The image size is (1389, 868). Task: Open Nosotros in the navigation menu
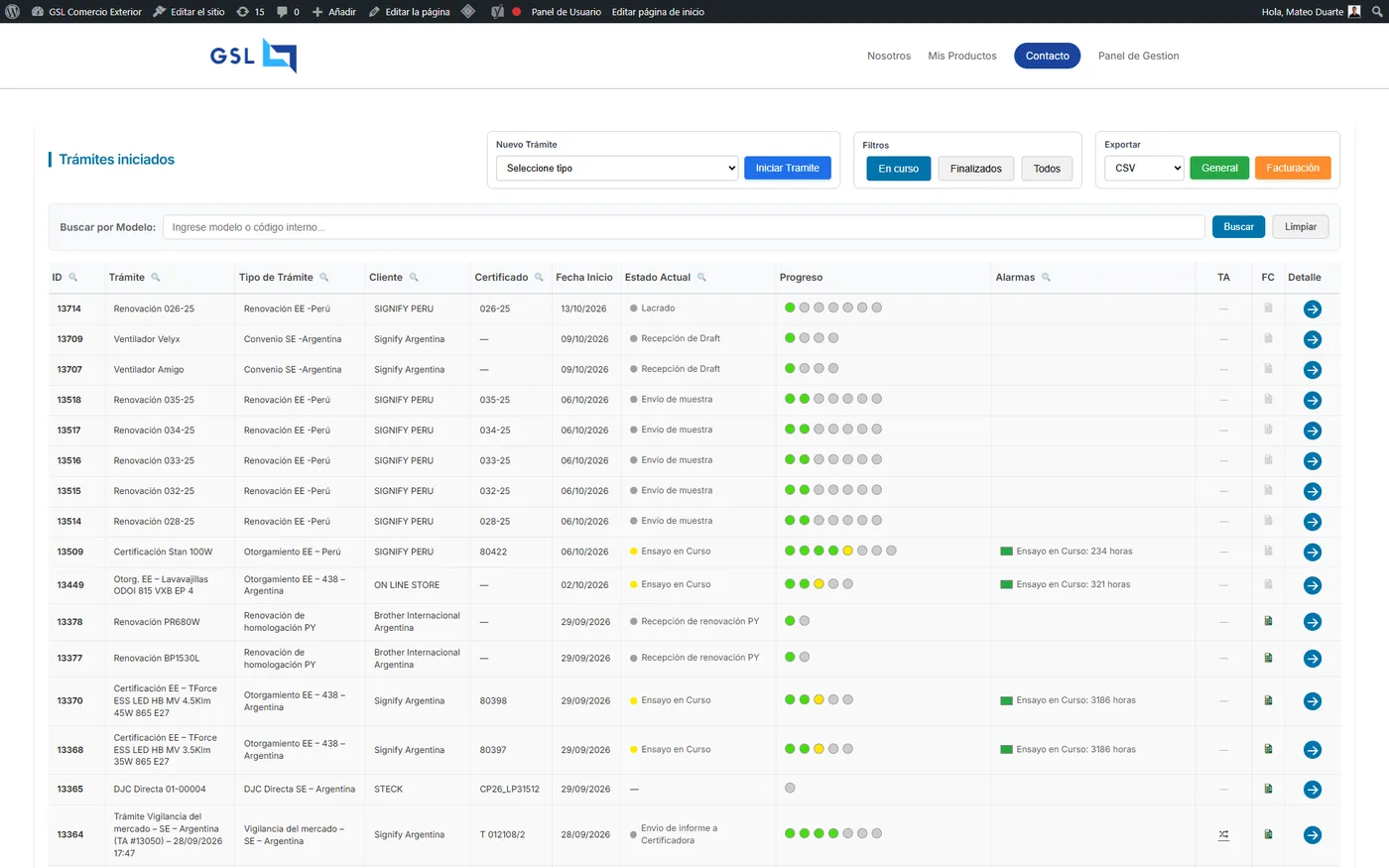coord(889,57)
